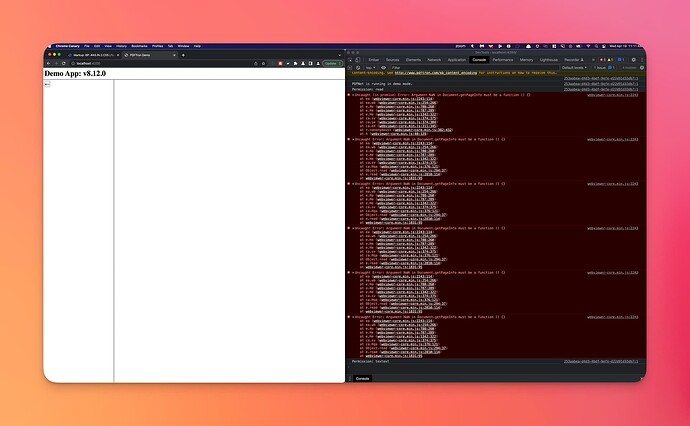Switch to the Ember tab
This screenshot has width=690, height=426.
pyautogui.click(x=374, y=60)
